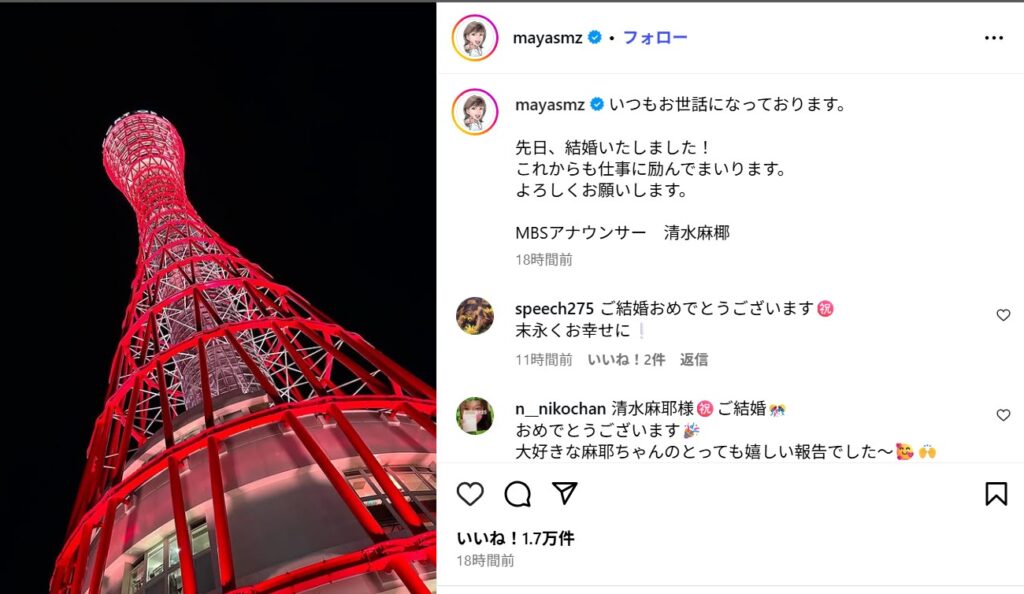Like the n__nikochan comment heart
1024x594 pixels.
1003,415
